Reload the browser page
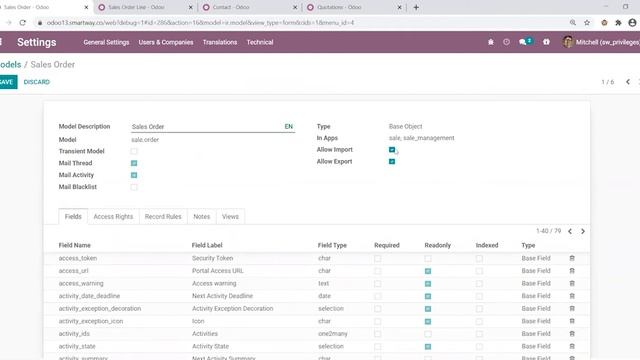Screen dimensions: 640x360 [x=22, y=23]
